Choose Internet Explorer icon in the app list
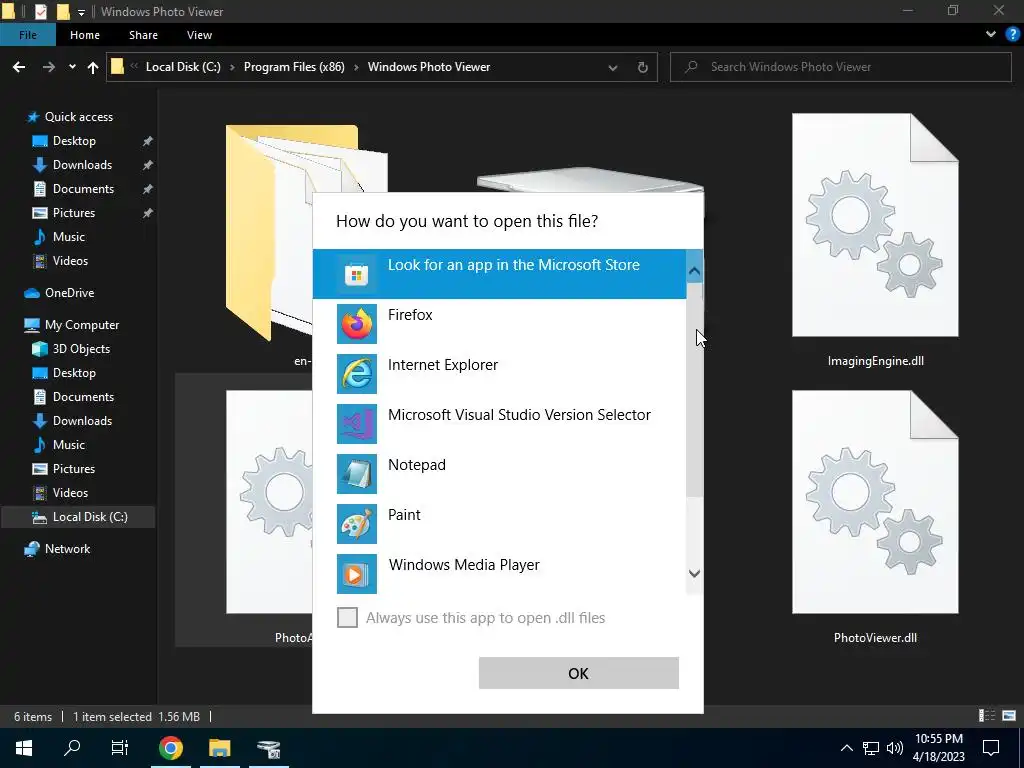Screen dimensions: 1024x768 (357, 374)
